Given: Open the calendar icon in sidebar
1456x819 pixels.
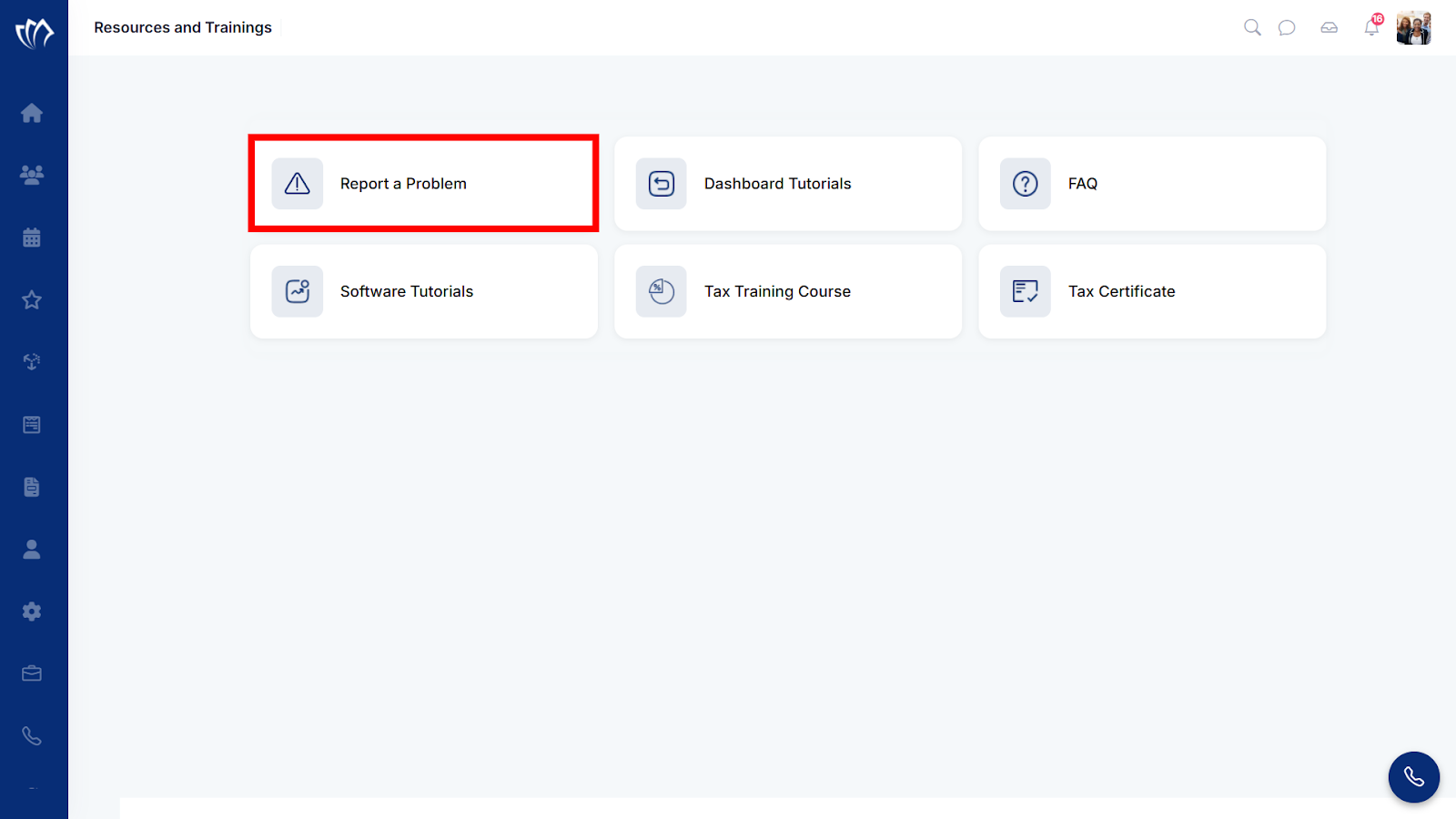Looking at the screenshot, I should click(x=32, y=238).
